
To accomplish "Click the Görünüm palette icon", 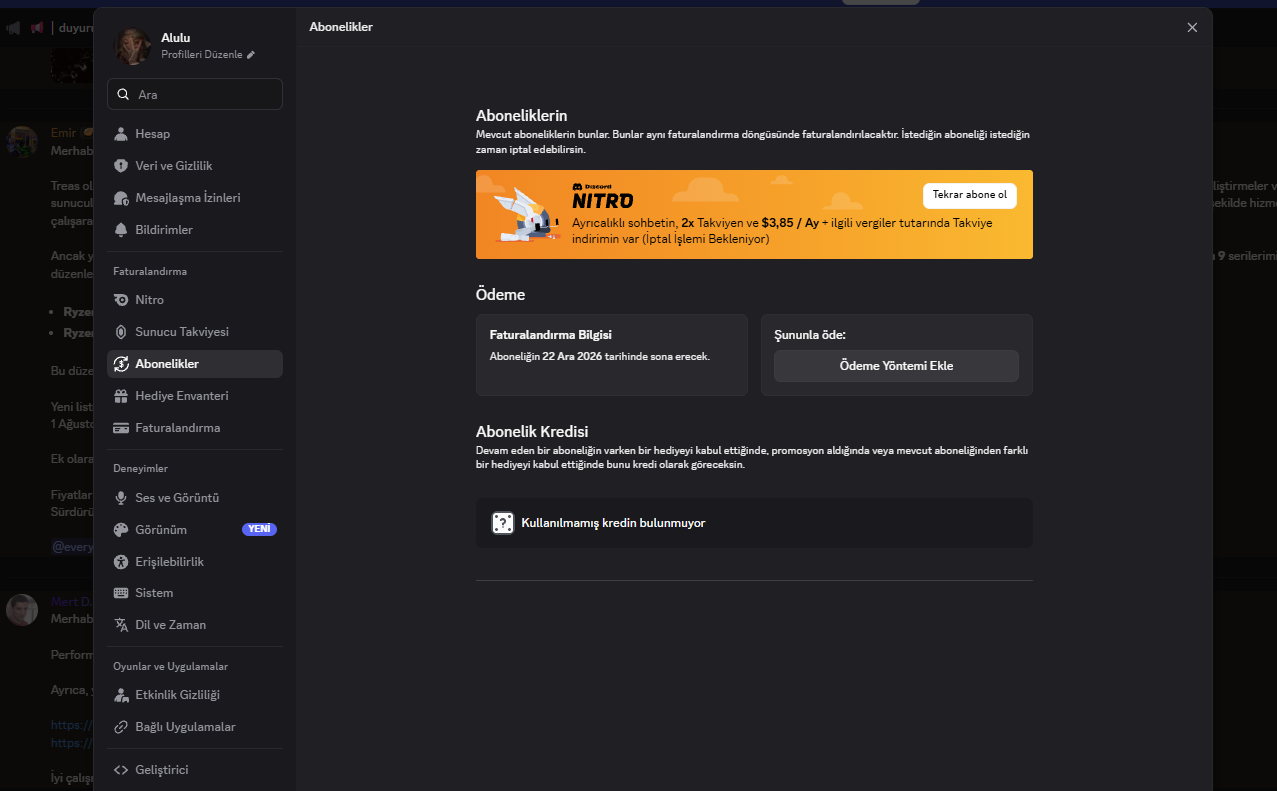I will pyautogui.click(x=121, y=530).
